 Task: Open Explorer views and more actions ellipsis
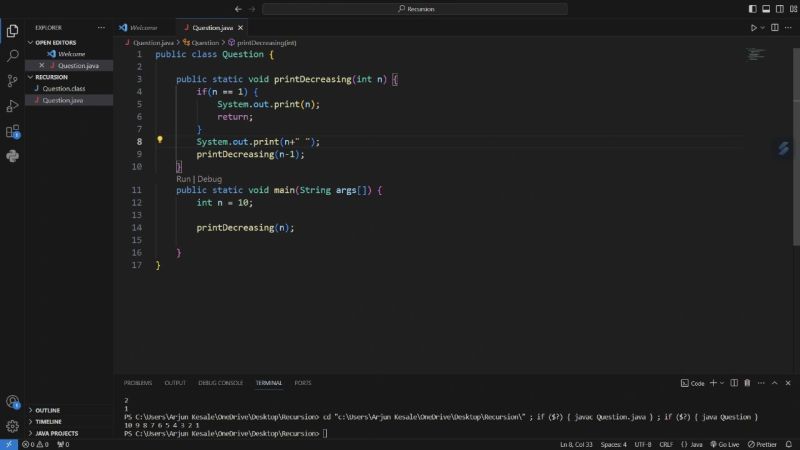pos(101,28)
